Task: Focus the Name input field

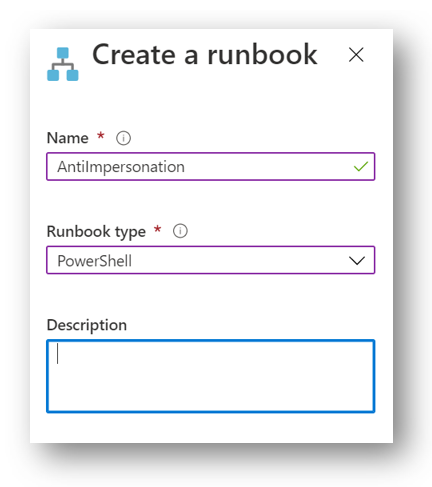Action: coord(211,166)
